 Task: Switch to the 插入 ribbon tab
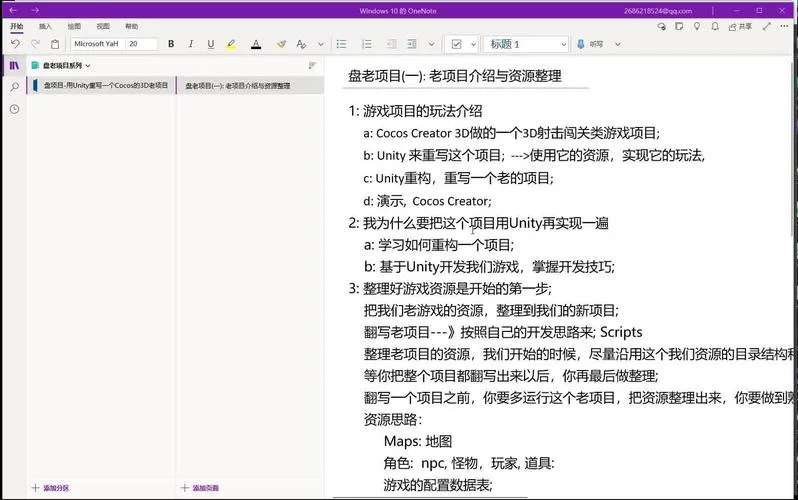45,26
